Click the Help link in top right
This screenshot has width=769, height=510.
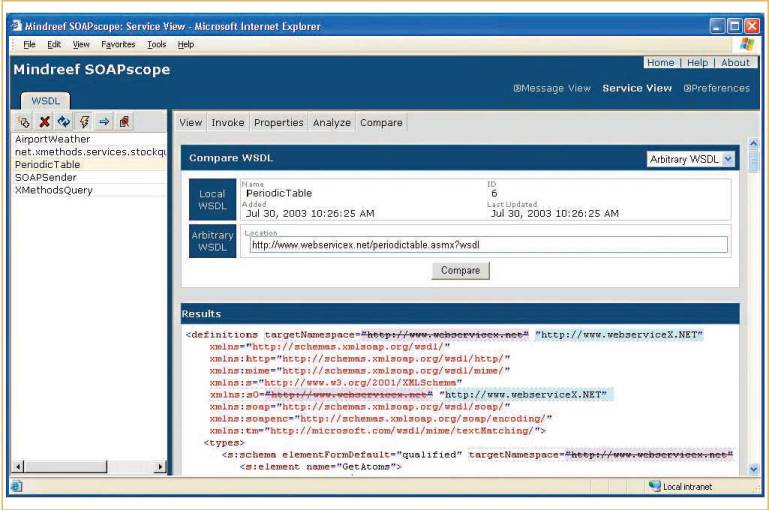pyautogui.click(x=697, y=63)
